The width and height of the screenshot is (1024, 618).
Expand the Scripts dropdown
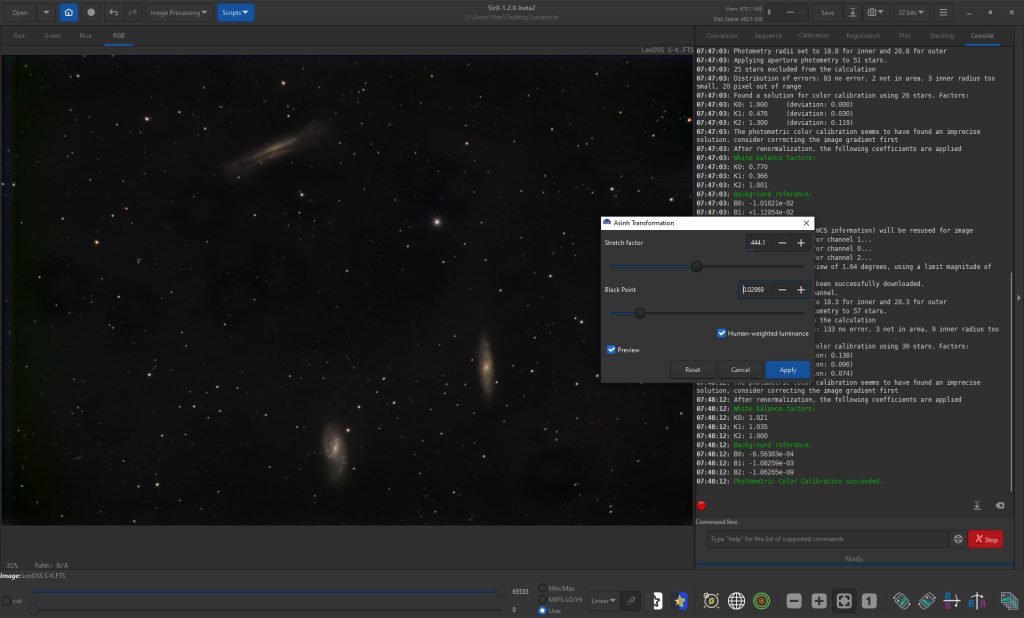tap(235, 12)
